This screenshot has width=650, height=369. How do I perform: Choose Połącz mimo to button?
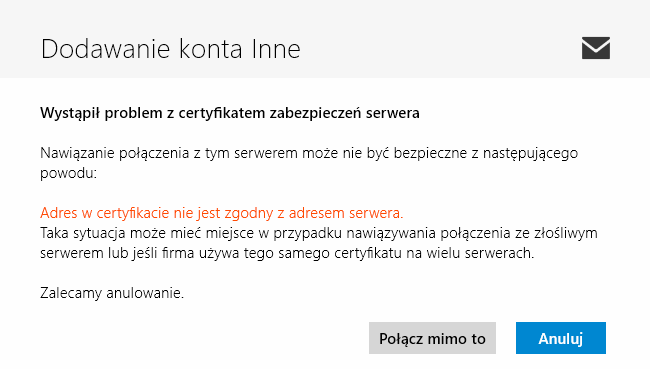click(x=432, y=338)
